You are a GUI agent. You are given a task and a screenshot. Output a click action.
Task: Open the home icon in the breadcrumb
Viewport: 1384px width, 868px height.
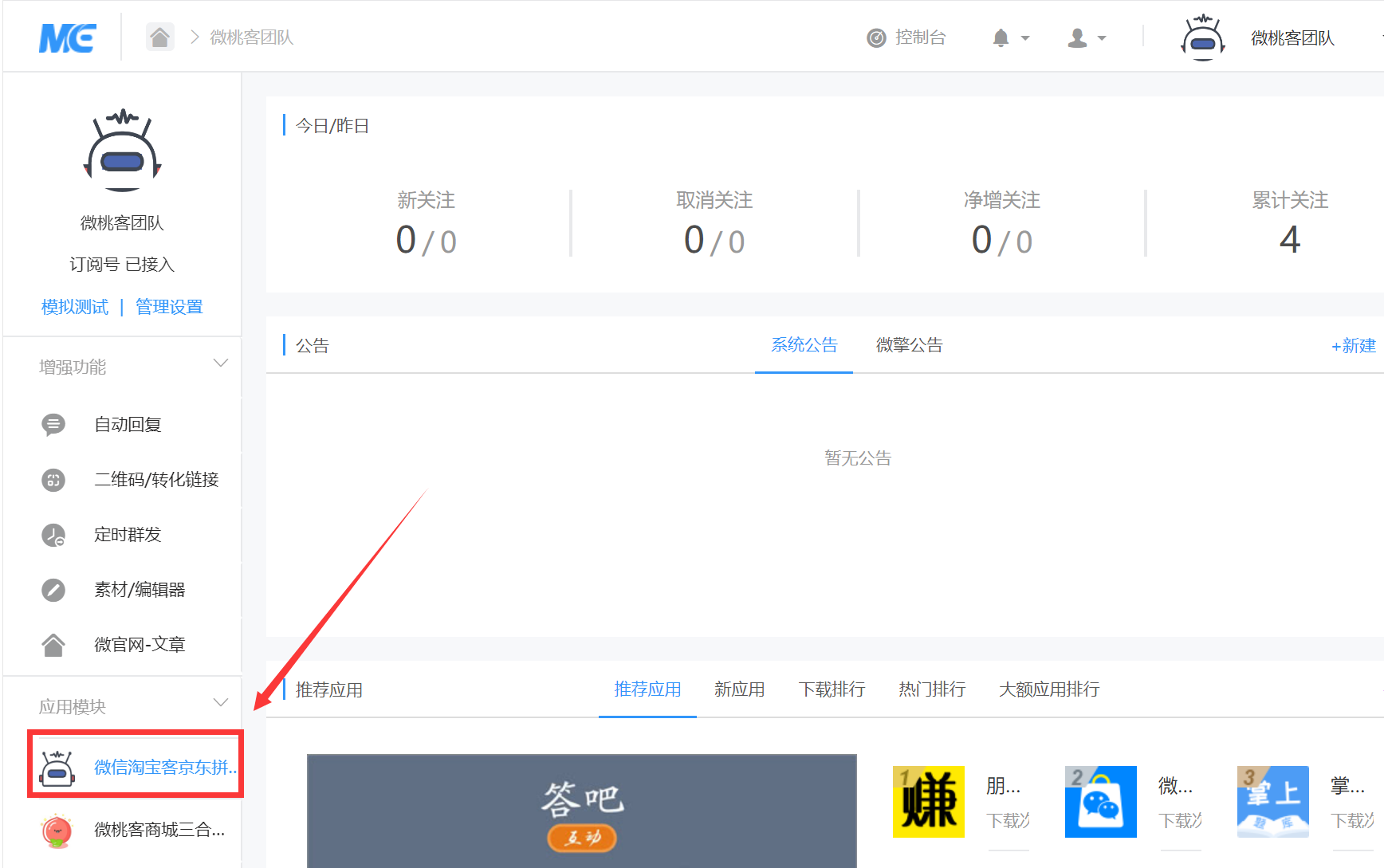pyautogui.click(x=159, y=37)
